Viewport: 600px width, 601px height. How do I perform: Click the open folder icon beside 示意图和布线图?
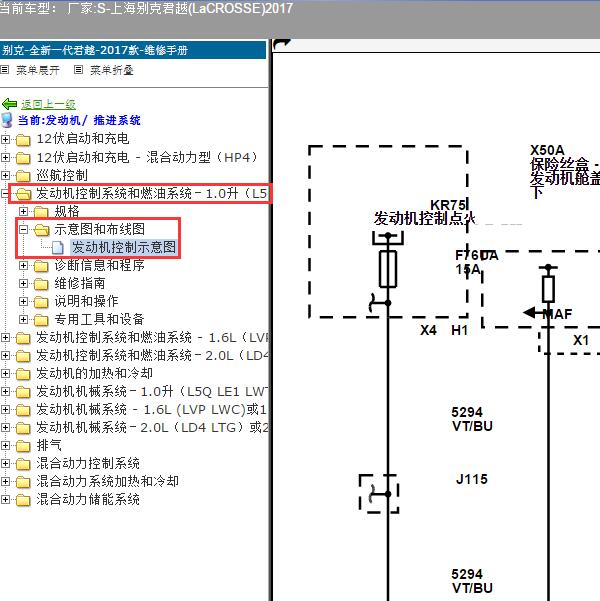click(41, 230)
